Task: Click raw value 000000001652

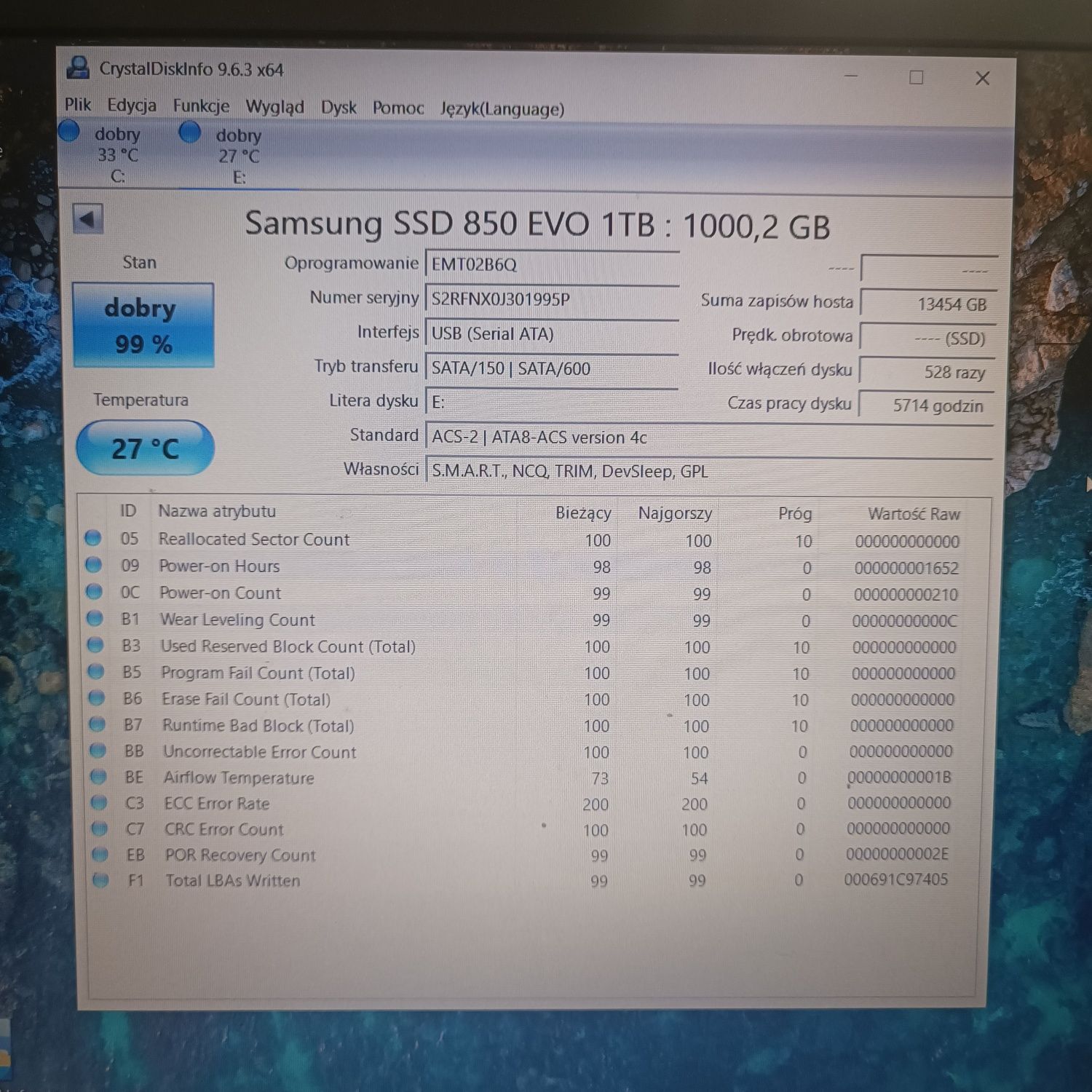Action: tap(906, 568)
